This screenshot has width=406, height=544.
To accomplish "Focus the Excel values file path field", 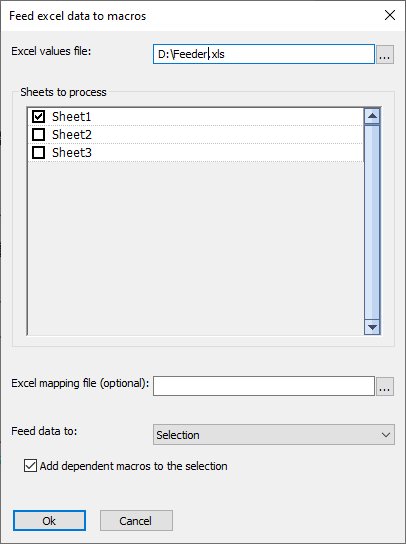I will pos(264,54).
